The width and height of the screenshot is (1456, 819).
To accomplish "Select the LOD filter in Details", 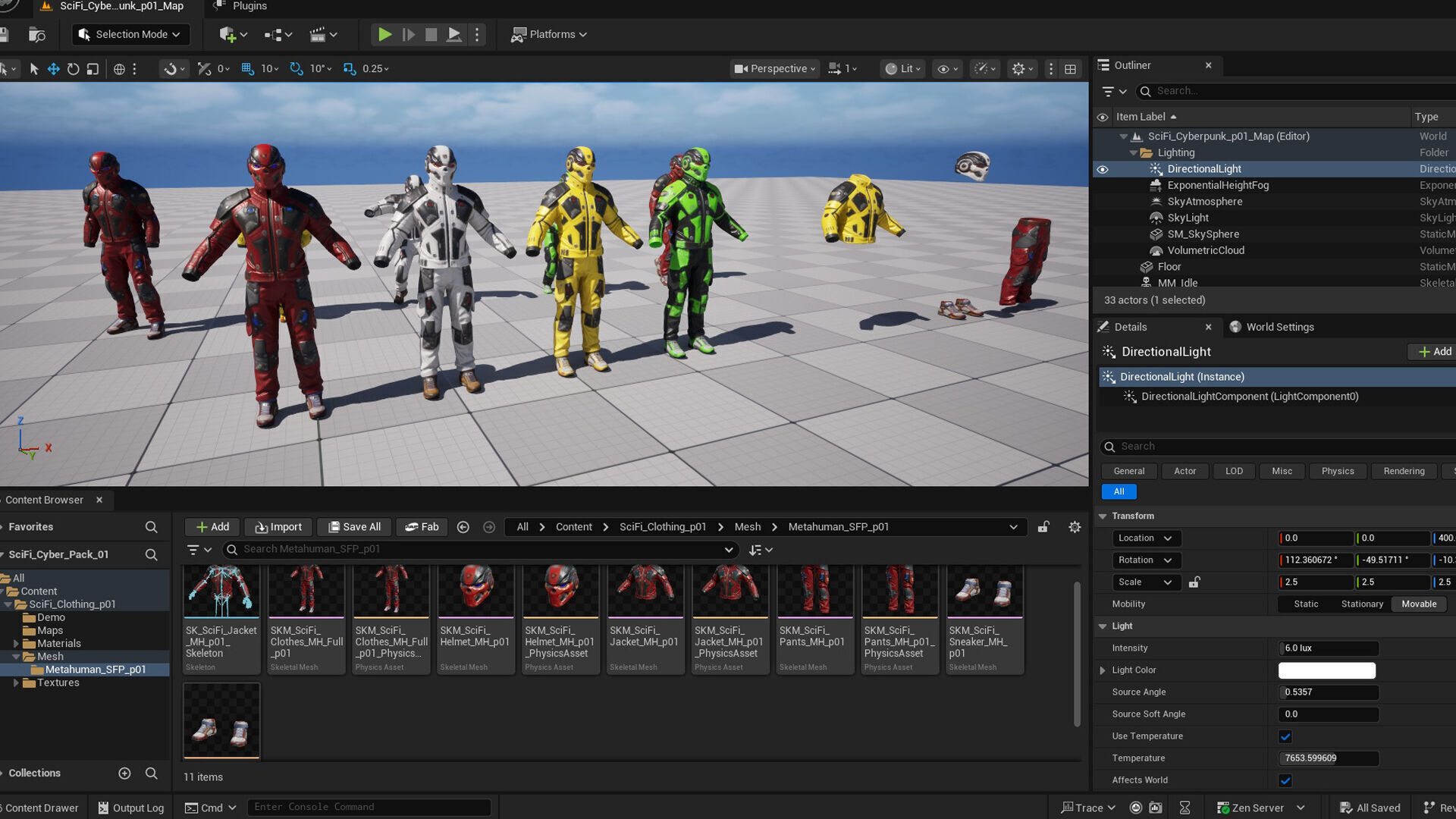I will [x=1234, y=471].
